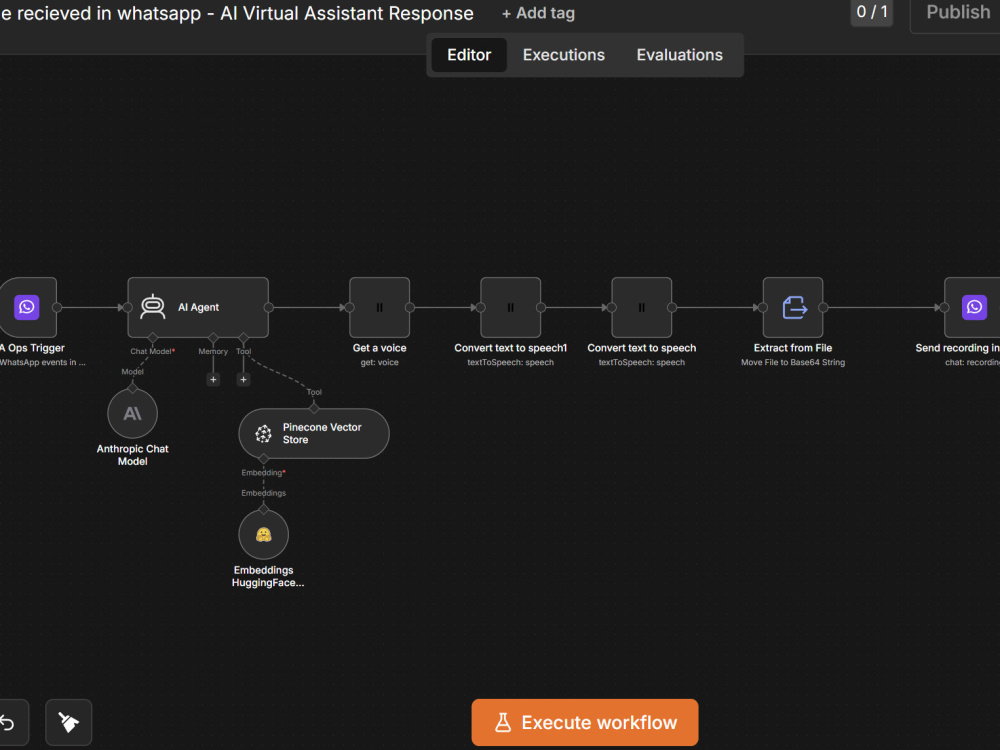1000x750 pixels.
Task: Click the 'Anthropic Chat Model' label
Action: click(133, 455)
